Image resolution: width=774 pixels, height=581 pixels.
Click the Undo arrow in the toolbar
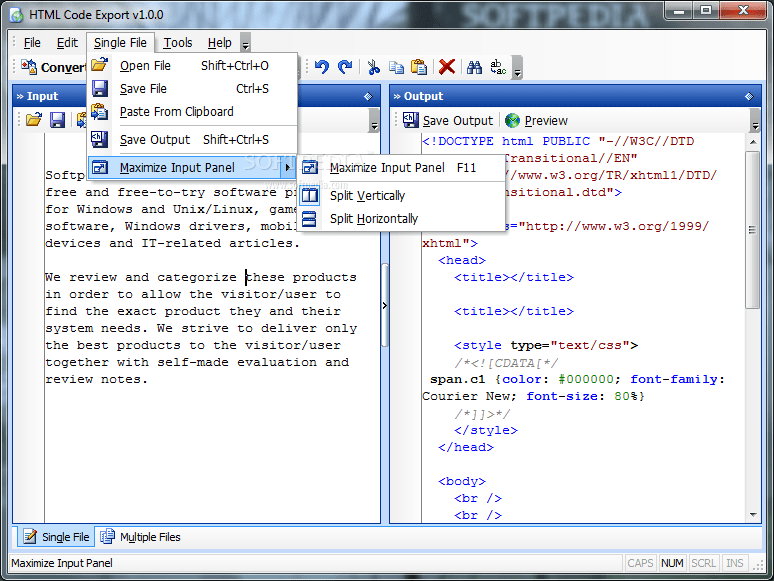point(322,67)
